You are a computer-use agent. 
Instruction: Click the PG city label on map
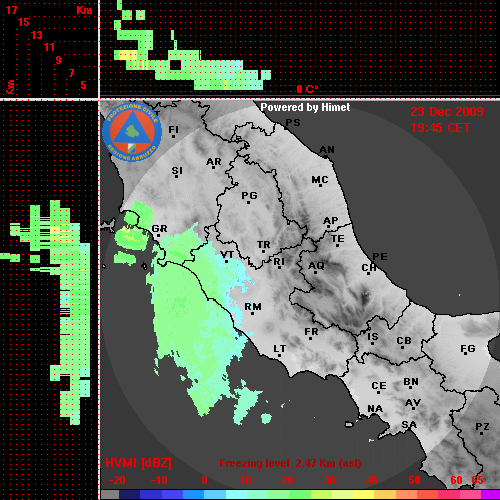coord(249,195)
